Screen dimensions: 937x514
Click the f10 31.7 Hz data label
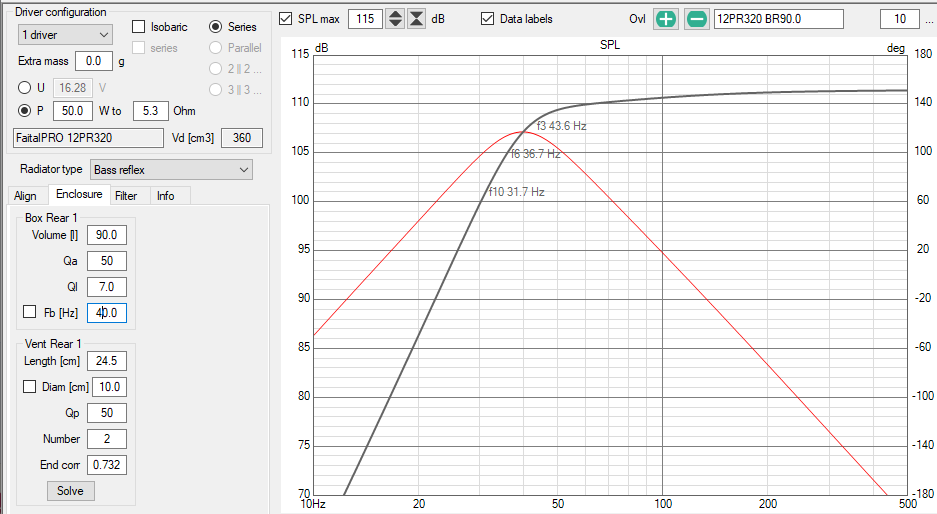pos(517,192)
